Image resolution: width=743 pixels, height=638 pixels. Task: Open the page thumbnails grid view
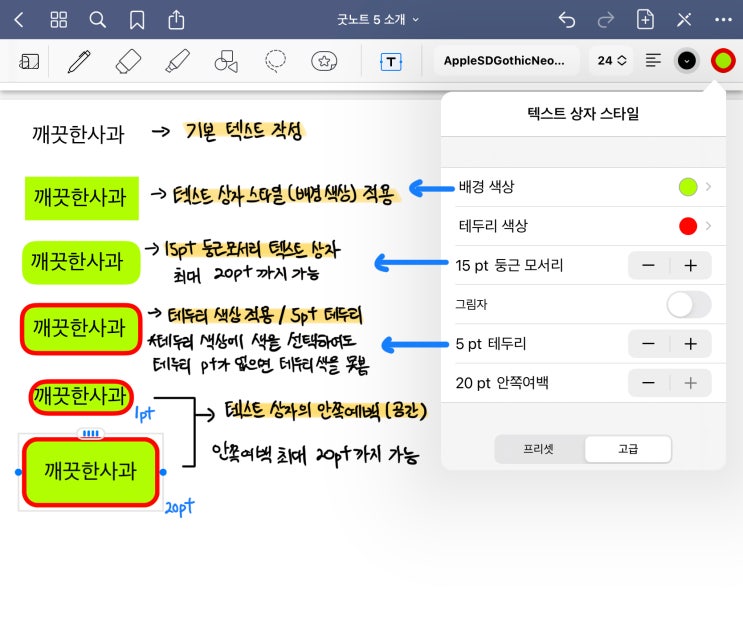(x=58, y=20)
